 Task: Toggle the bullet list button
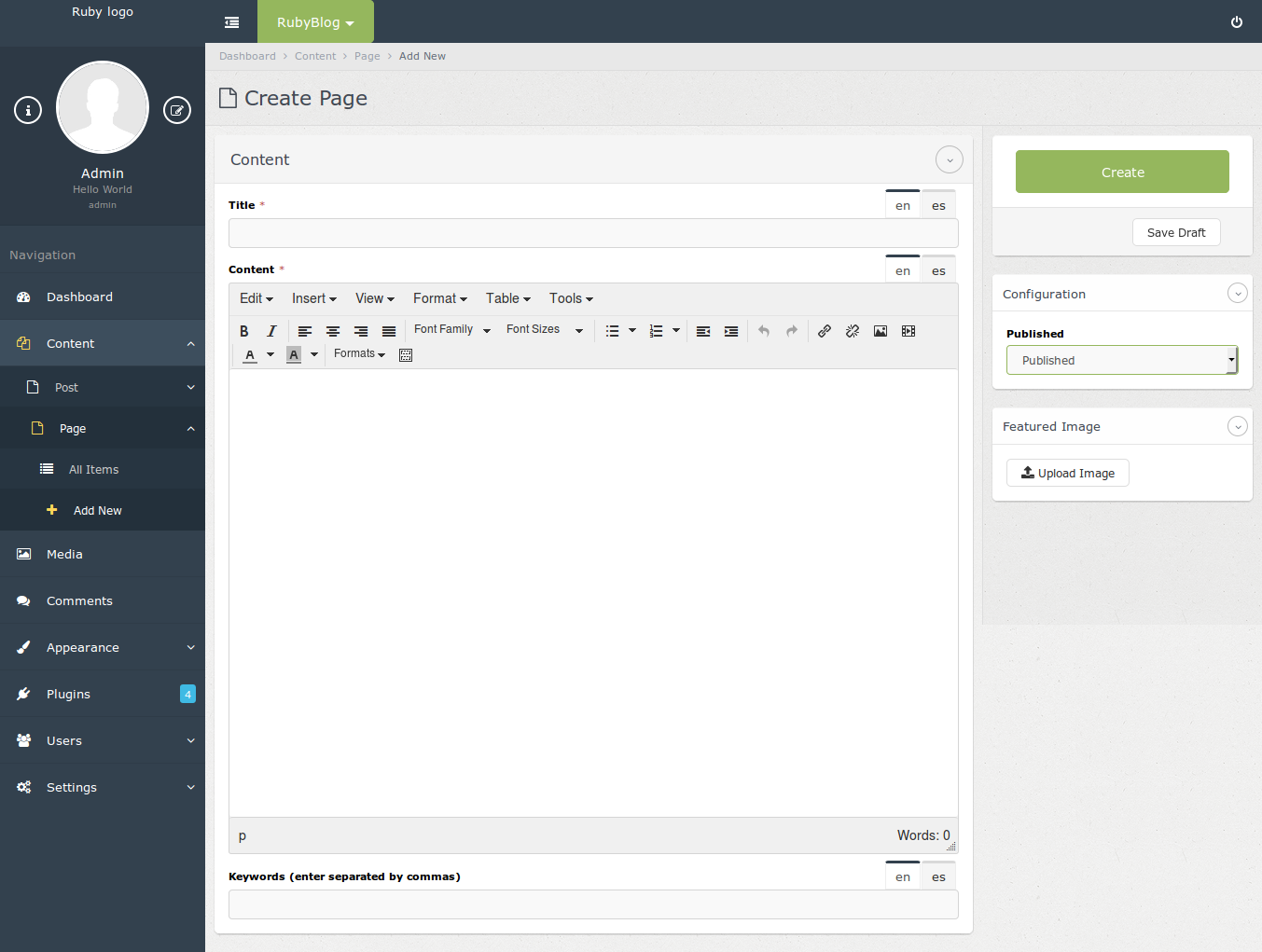coord(612,331)
